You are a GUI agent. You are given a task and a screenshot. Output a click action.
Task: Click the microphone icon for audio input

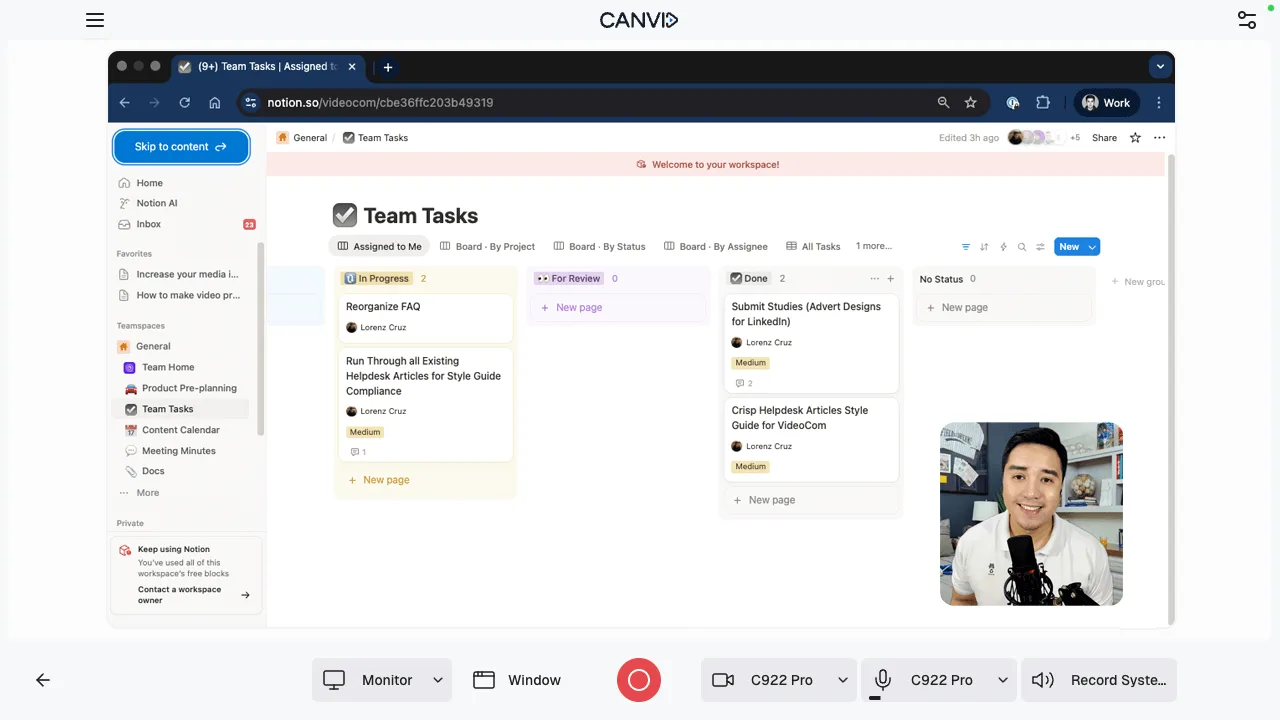pos(882,679)
